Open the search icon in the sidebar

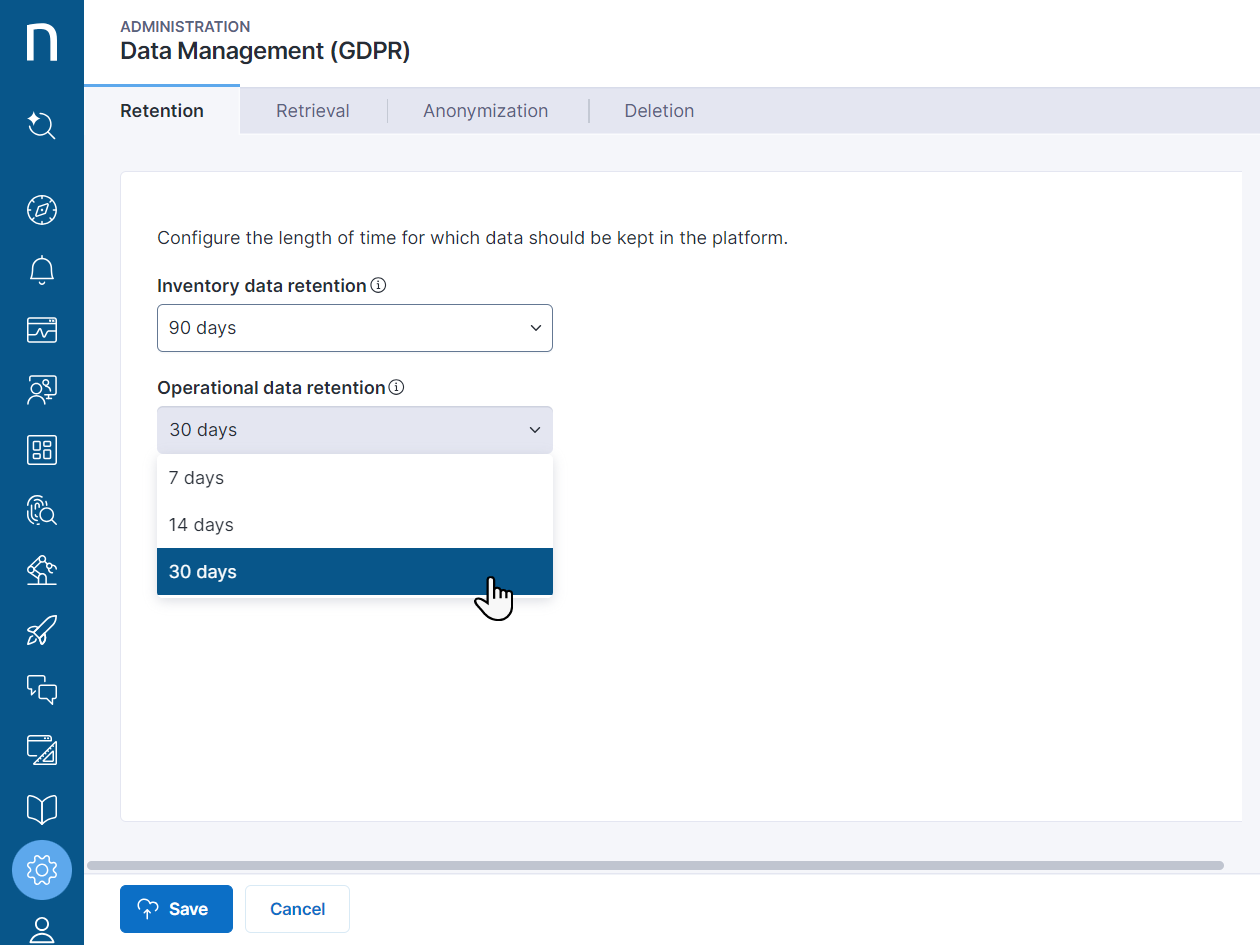[x=41, y=126]
